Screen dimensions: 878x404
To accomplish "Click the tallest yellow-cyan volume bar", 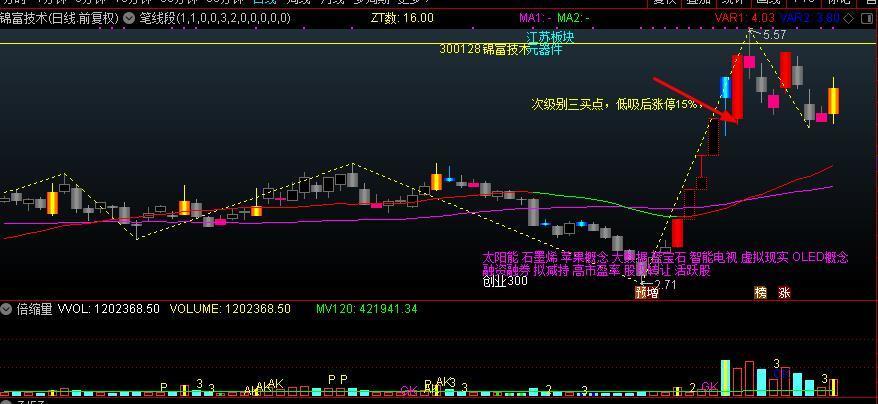I will (725, 378).
